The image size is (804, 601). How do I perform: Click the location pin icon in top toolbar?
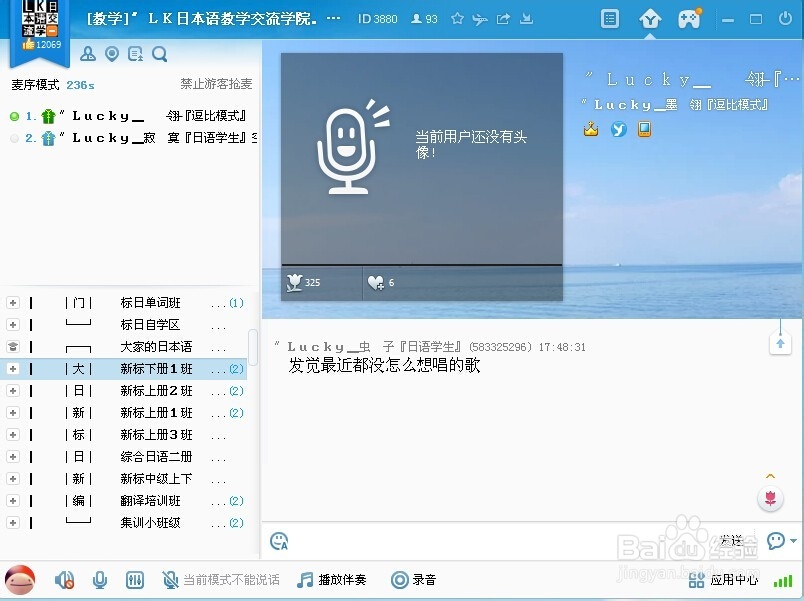[x=112, y=54]
